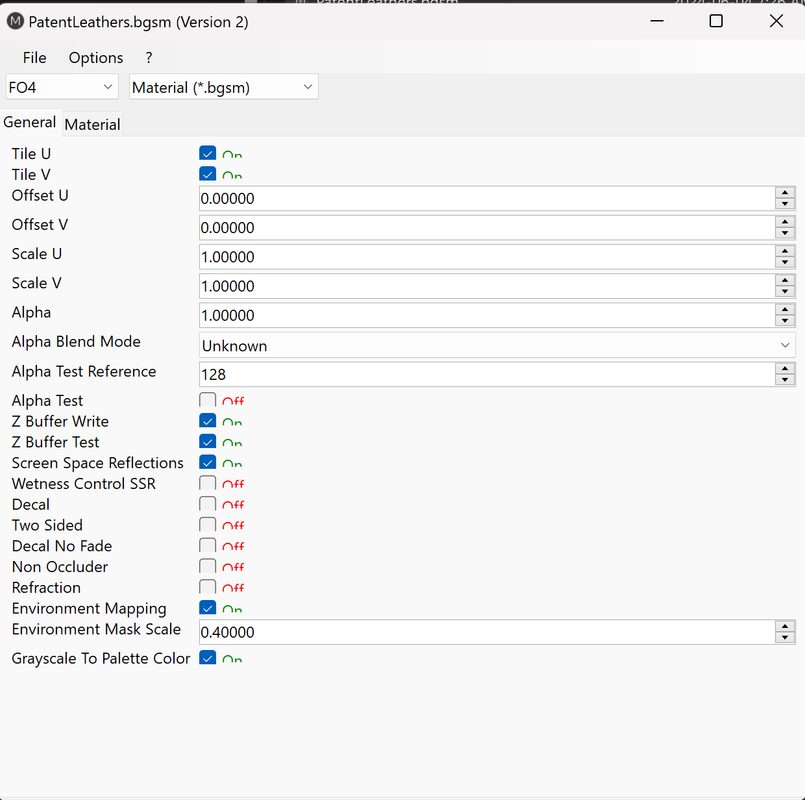Decrease Scale V with down arrow
805x800 pixels.
coord(785,292)
